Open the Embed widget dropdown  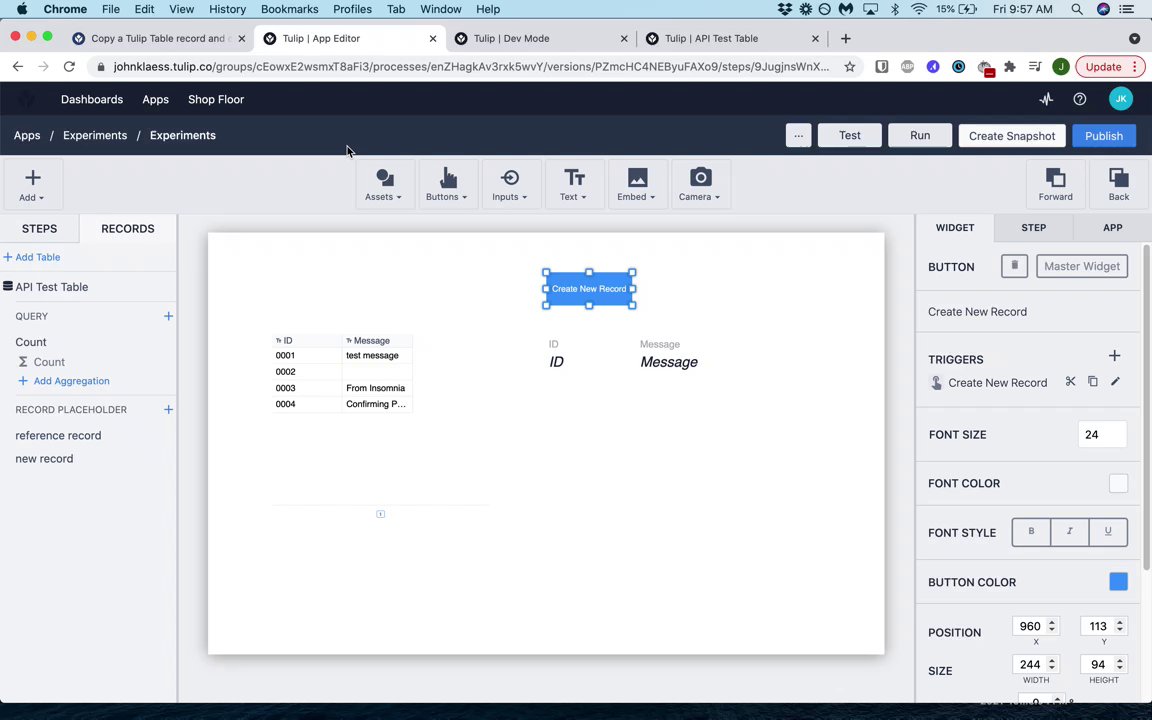coord(636,184)
